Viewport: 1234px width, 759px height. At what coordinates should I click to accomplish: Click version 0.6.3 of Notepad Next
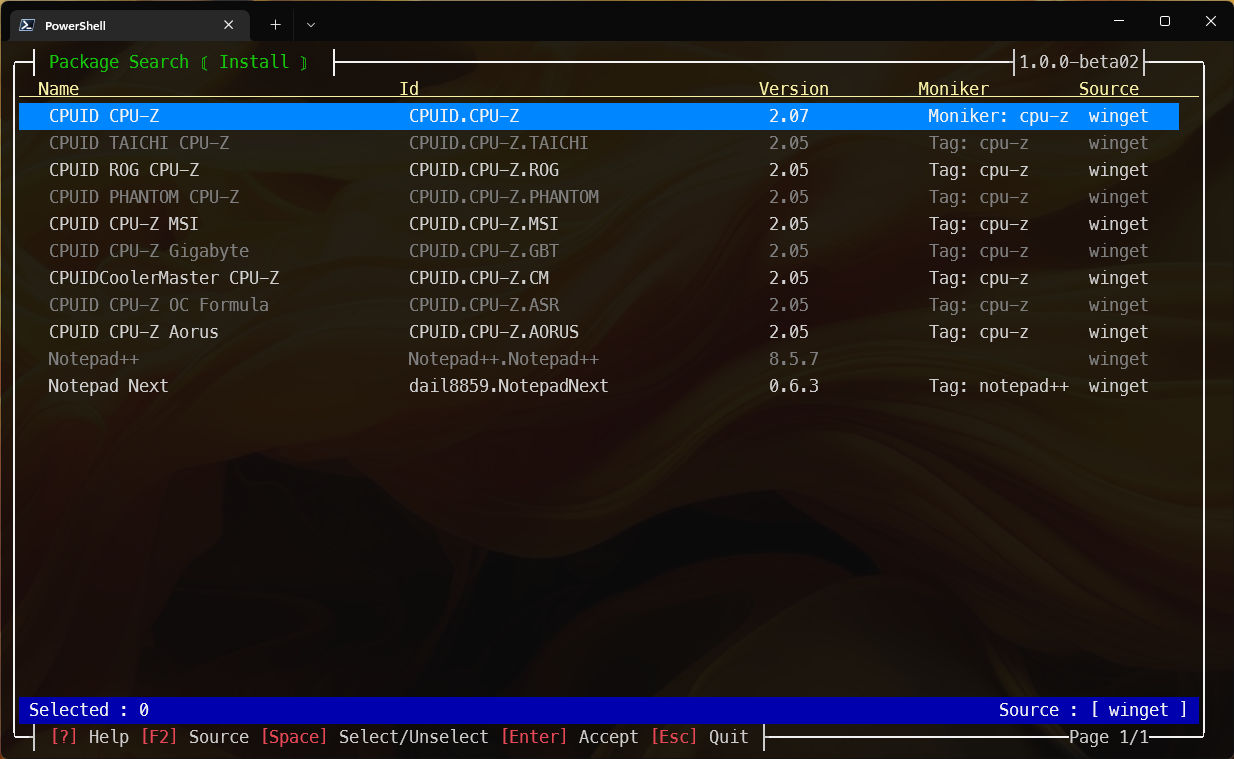tap(794, 386)
